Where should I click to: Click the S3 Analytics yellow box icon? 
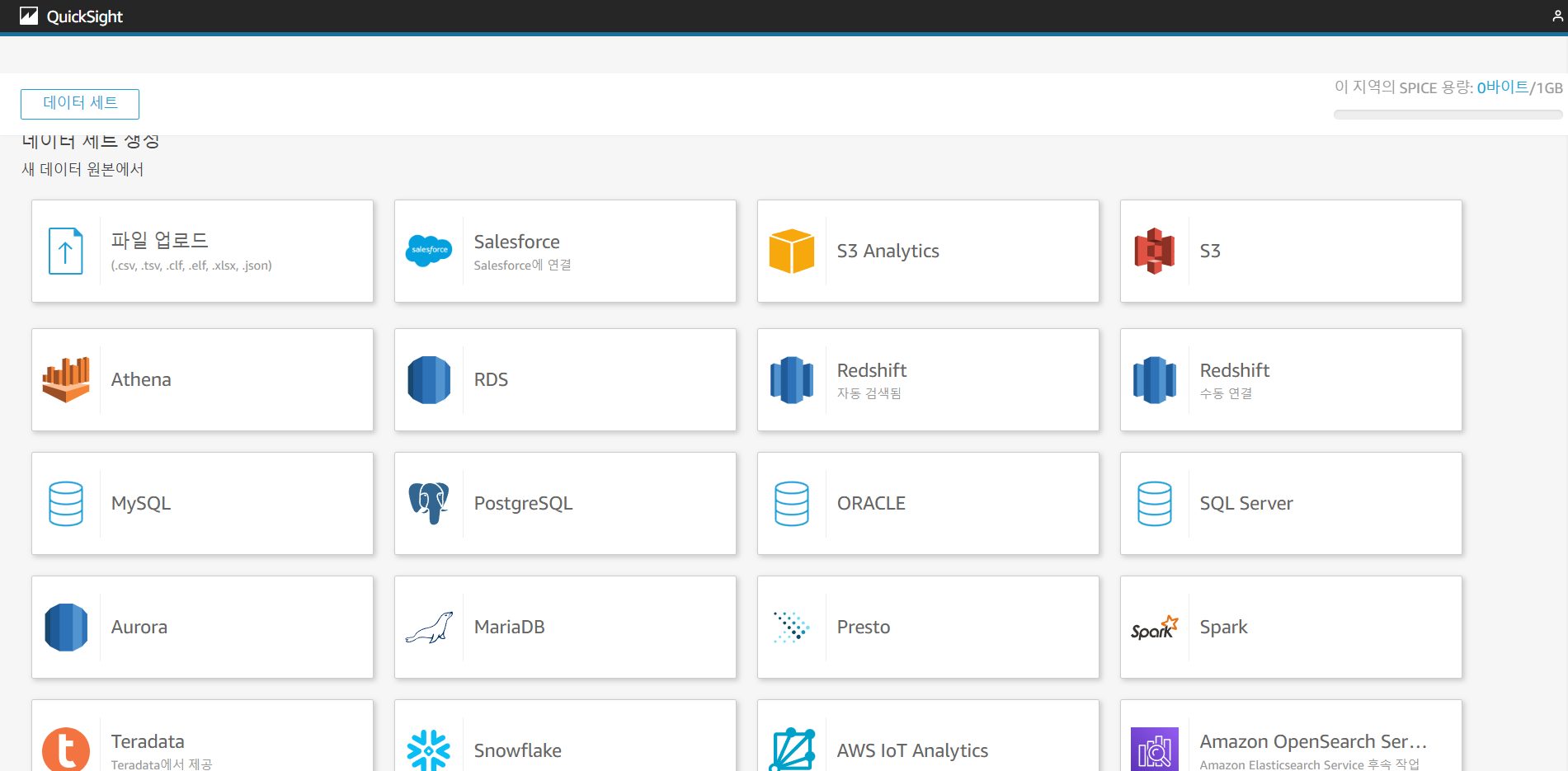(x=792, y=251)
